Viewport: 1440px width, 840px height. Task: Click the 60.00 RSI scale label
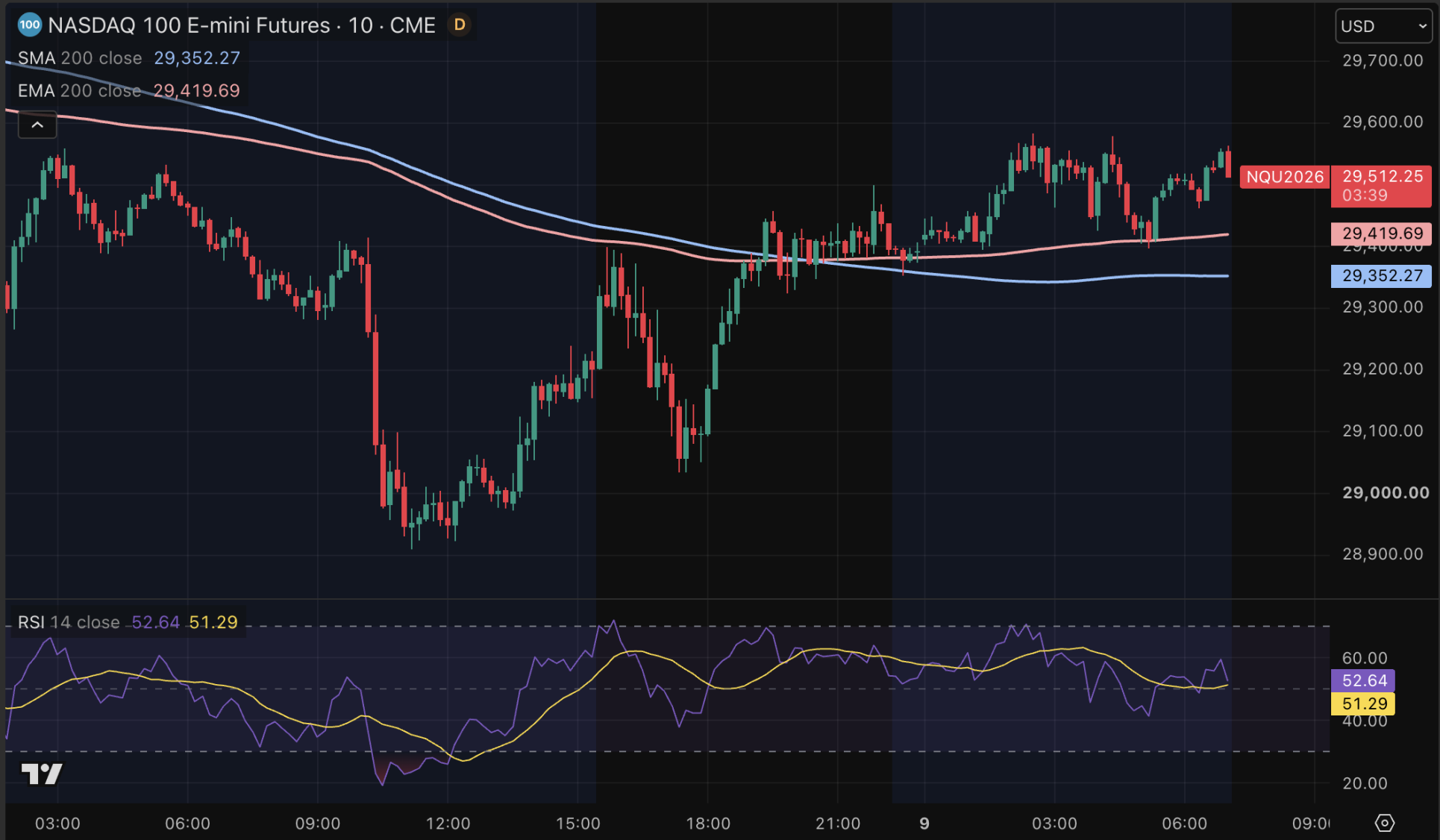tap(1365, 658)
